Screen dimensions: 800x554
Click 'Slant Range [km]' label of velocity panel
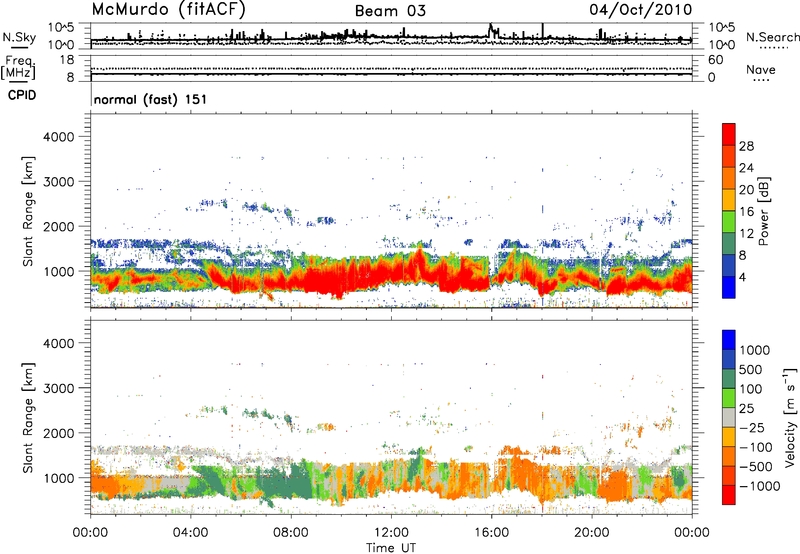click(x=28, y=417)
